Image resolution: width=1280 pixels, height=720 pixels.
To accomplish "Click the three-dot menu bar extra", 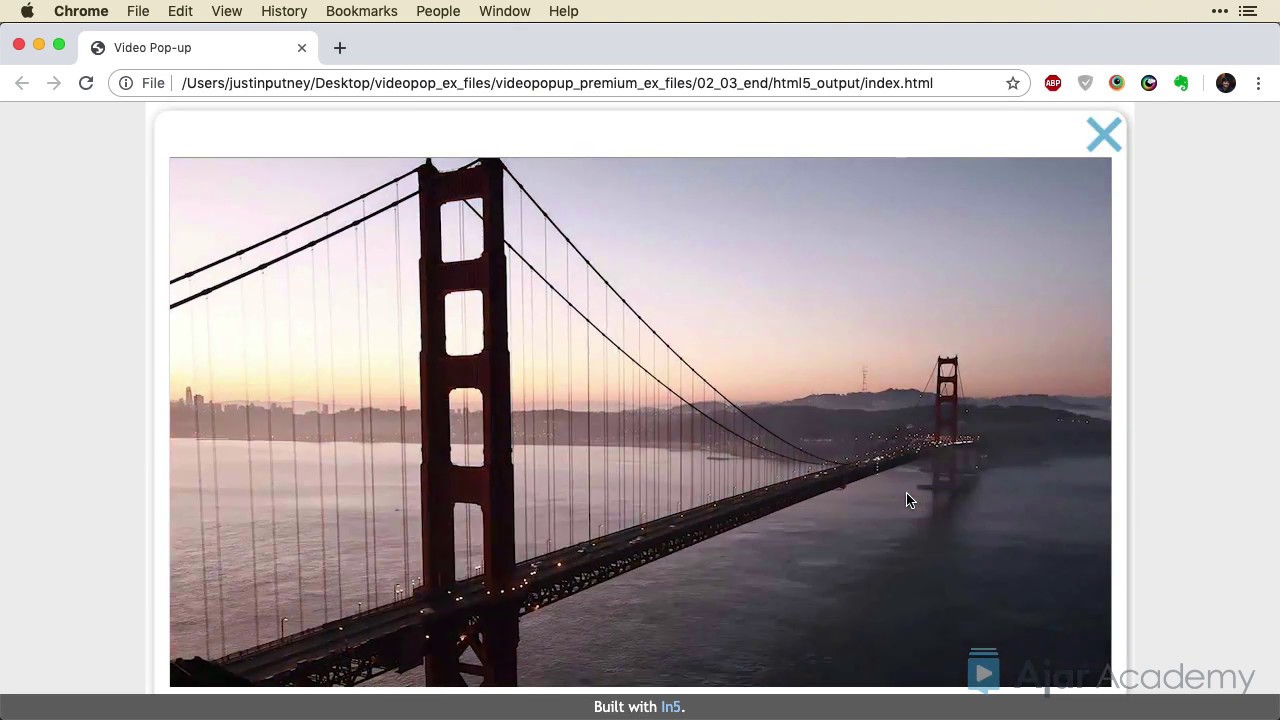I will point(1219,11).
